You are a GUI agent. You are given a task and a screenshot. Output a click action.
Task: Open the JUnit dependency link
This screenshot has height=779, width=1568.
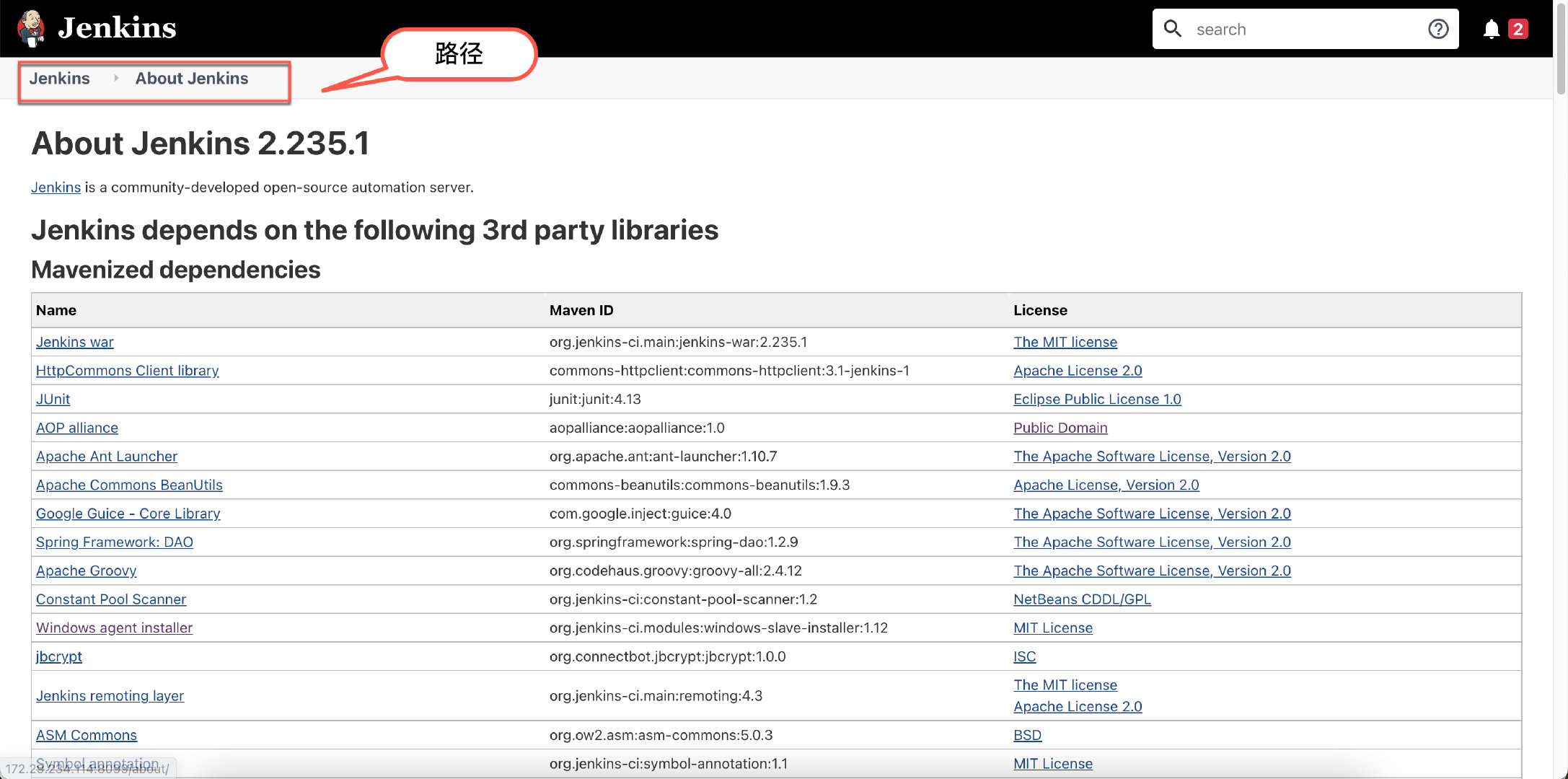click(x=53, y=399)
